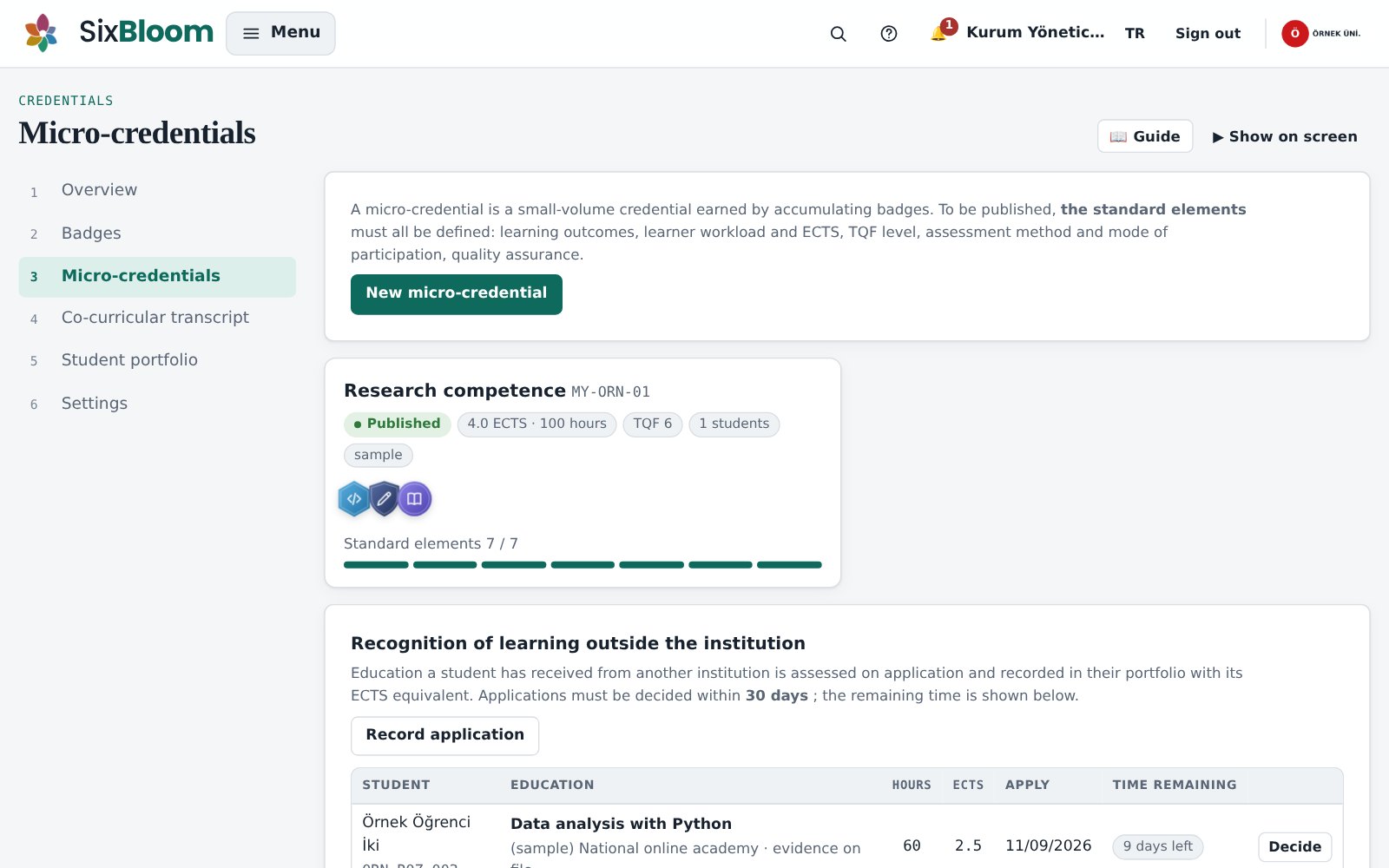Create a New micro-credential
The width and height of the screenshot is (1389, 868).
pyautogui.click(x=457, y=294)
